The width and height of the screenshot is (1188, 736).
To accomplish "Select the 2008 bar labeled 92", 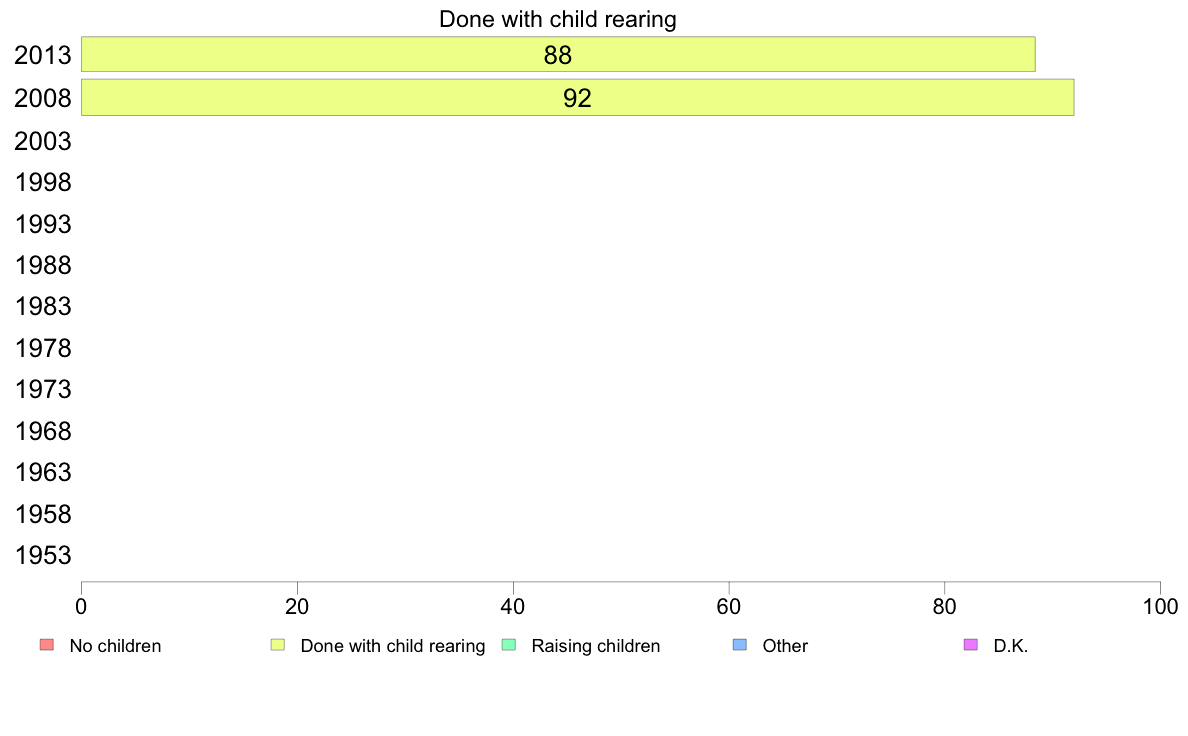I will point(577,98).
